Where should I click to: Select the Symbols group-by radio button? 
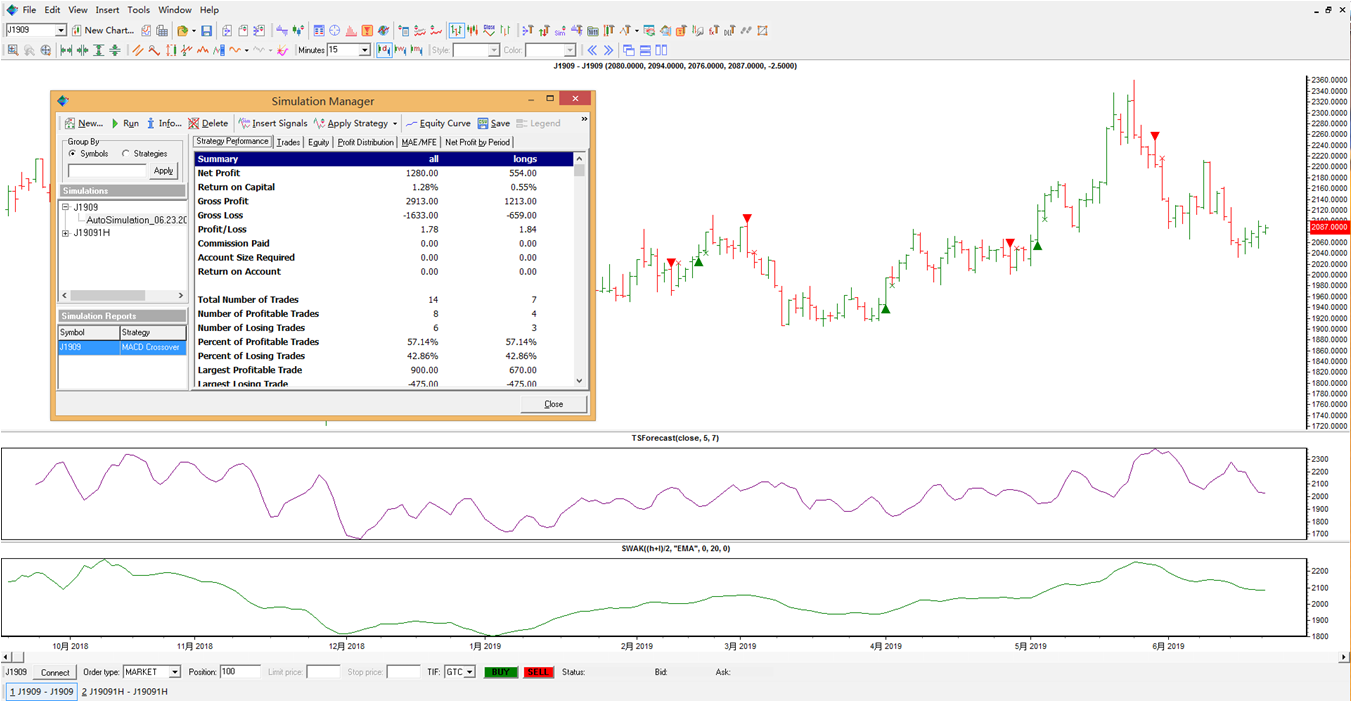(x=73, y=154)
